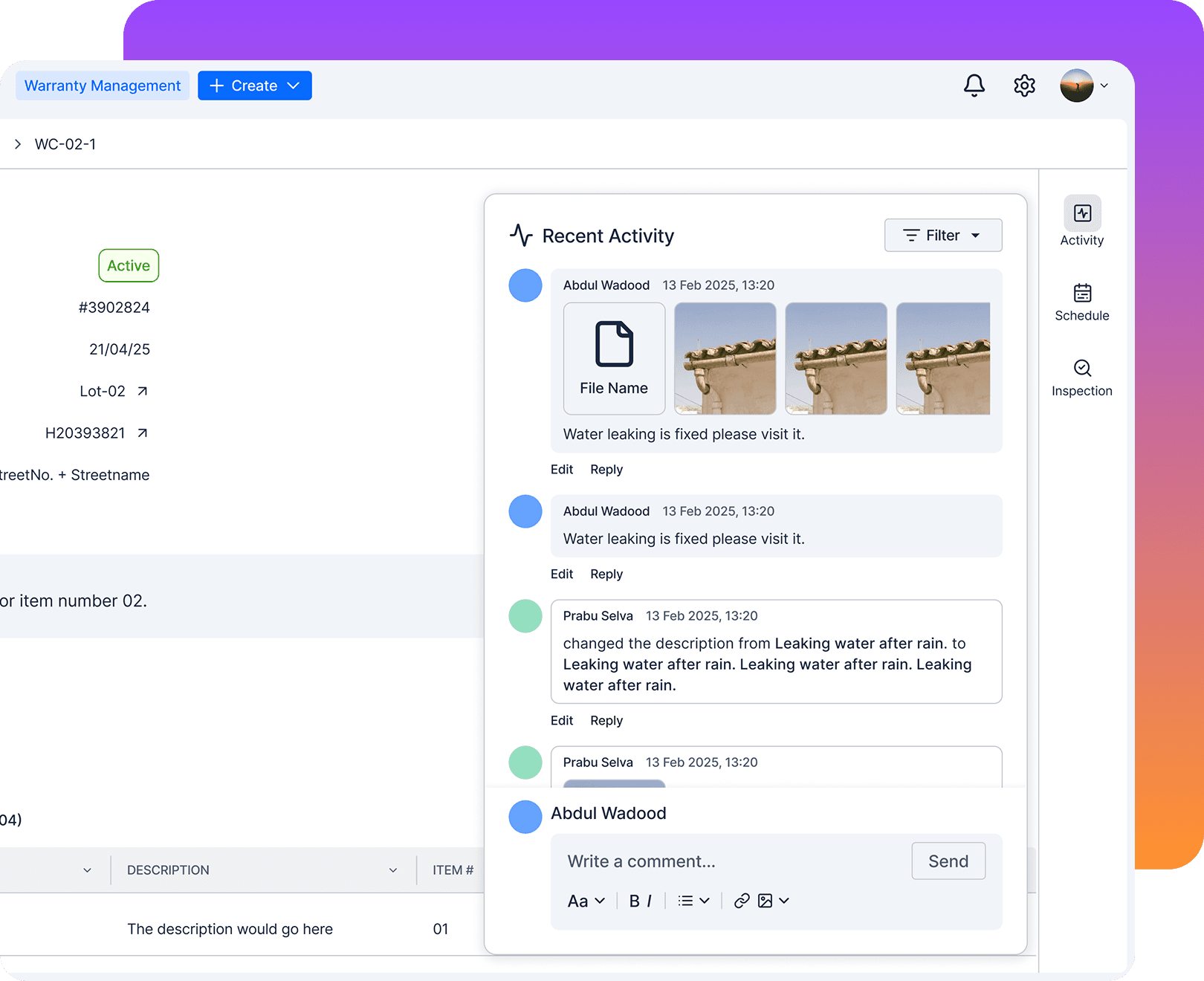Edit Abdul Wadood's first comment
This screenshot has width=1204, height=981.
coord(562,469)
